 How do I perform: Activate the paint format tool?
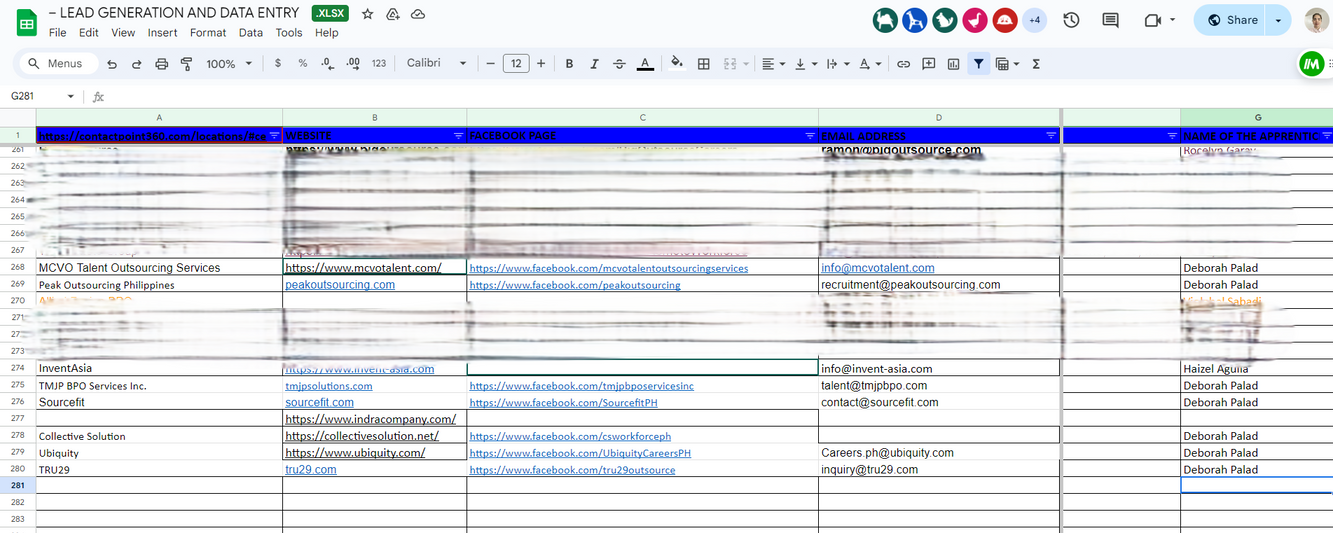coord(186,64)
